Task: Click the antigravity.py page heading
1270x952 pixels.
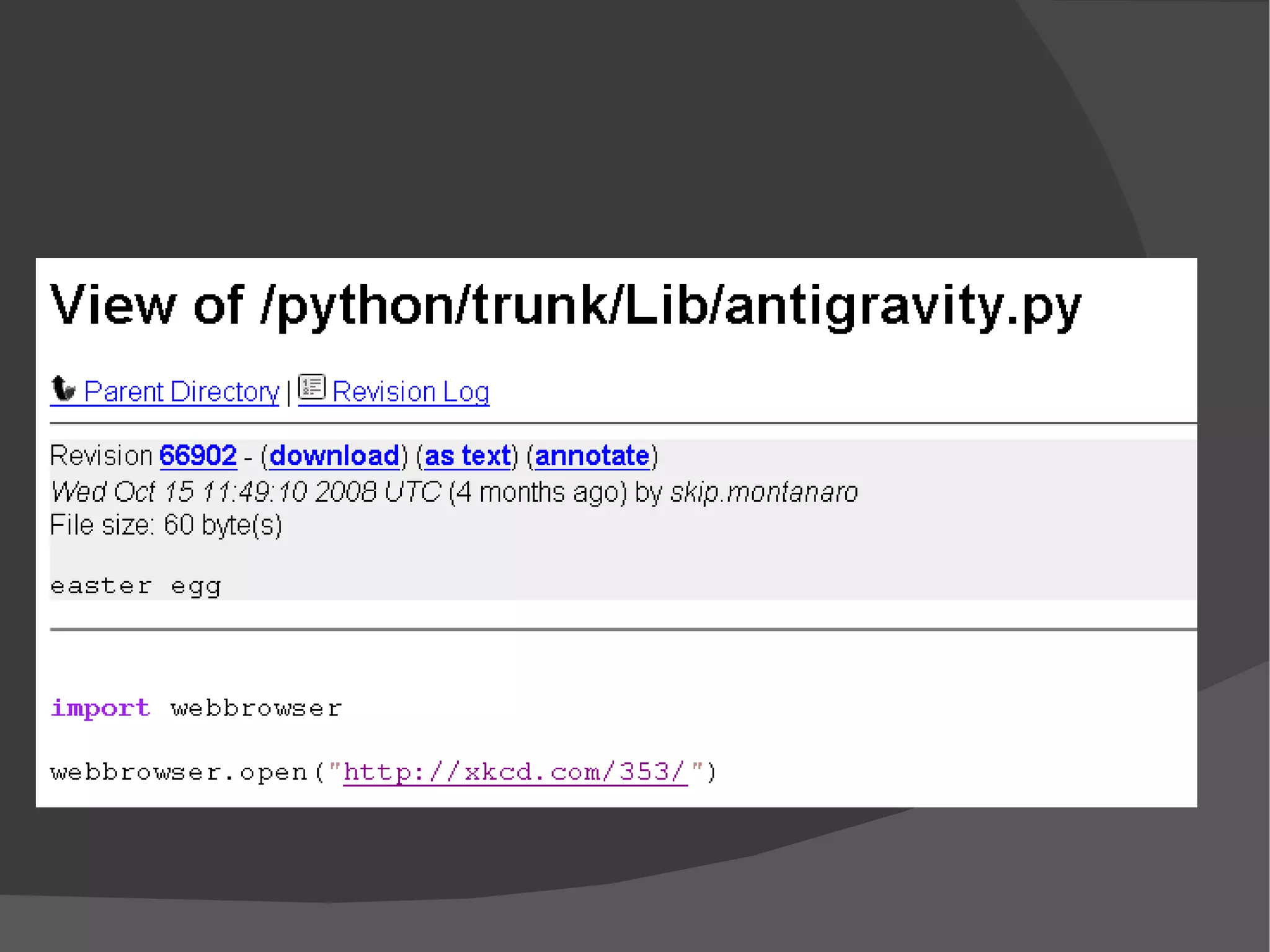Action: point(565,305)
